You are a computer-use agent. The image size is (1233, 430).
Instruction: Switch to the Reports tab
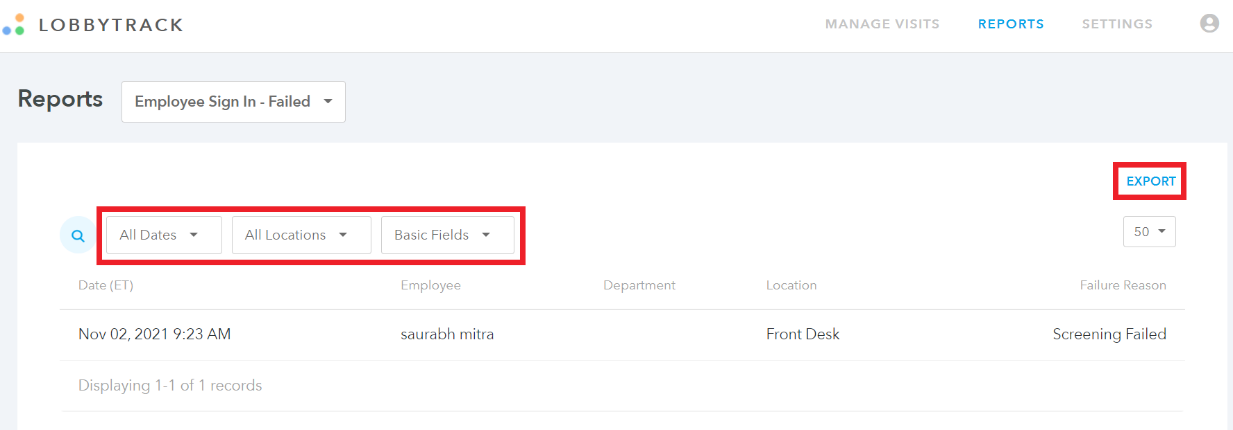click(x=1011, y=24)
